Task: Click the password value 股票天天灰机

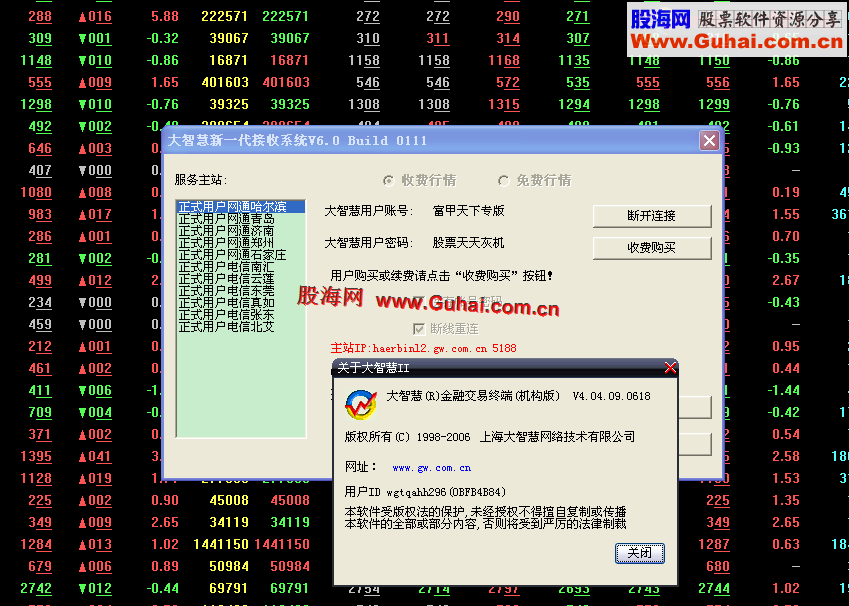Action: [469, 243]
